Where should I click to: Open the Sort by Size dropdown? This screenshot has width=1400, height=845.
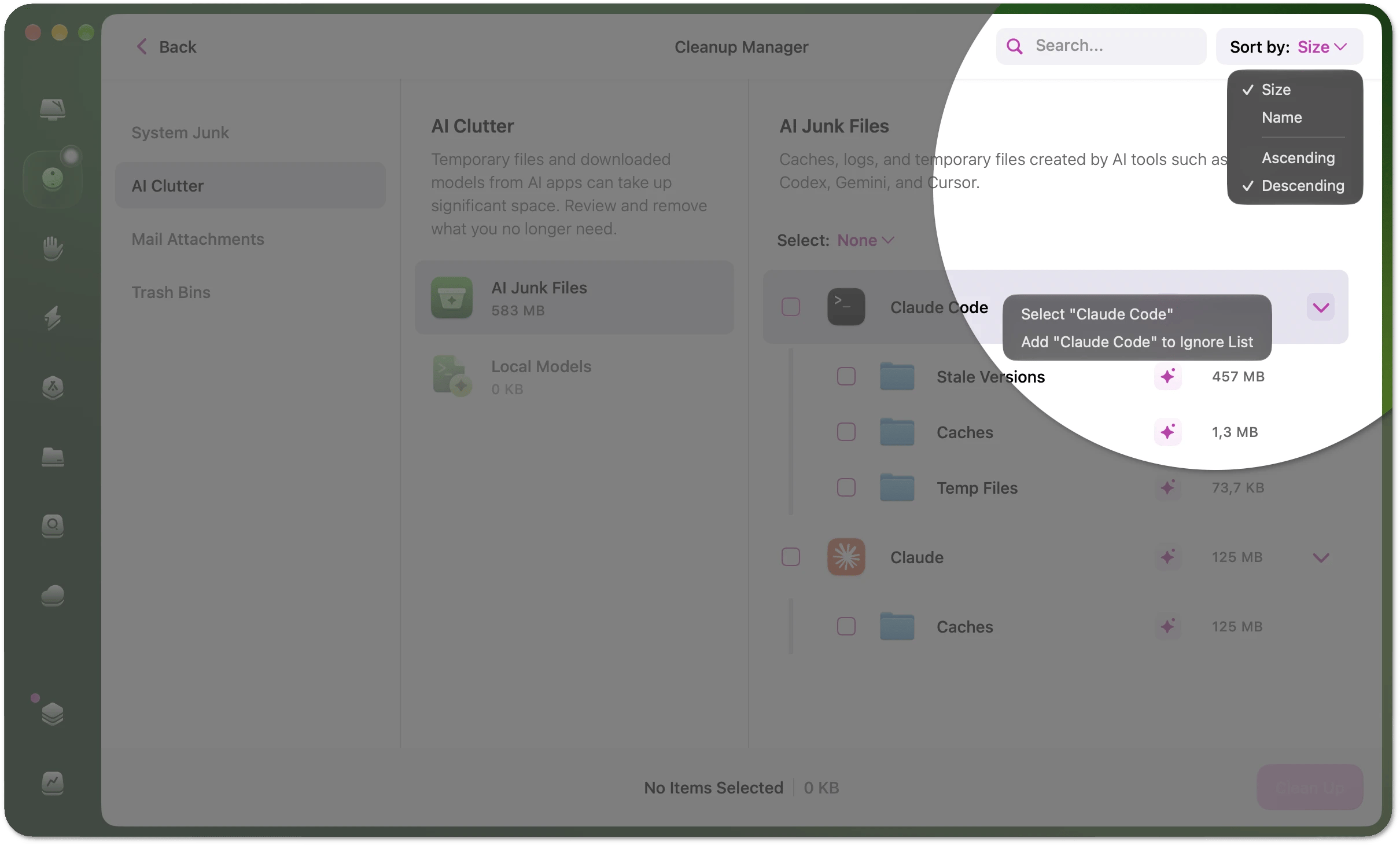tap(1289, 46)
